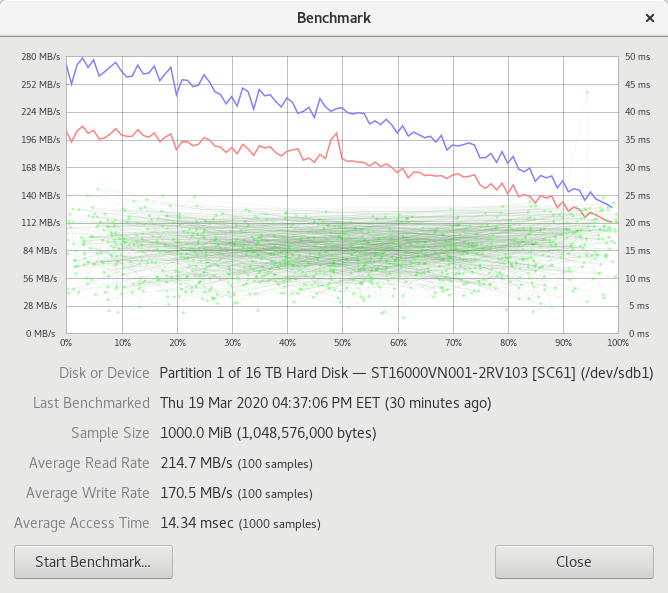Click the 56 MB/s axis label
The image size is (668, 593).
(40, 279)
